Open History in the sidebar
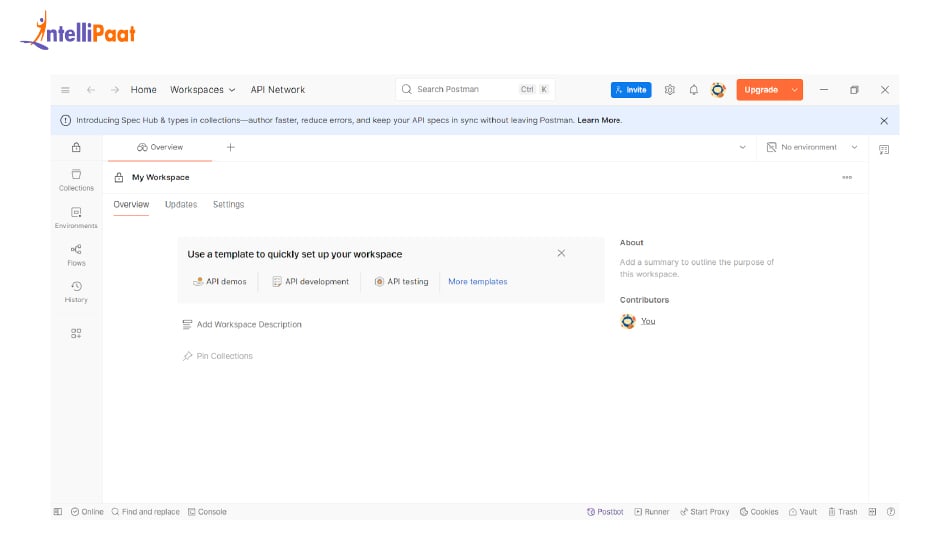The width and height of the screenshot is (950, 543). click(x=76, y=292)
